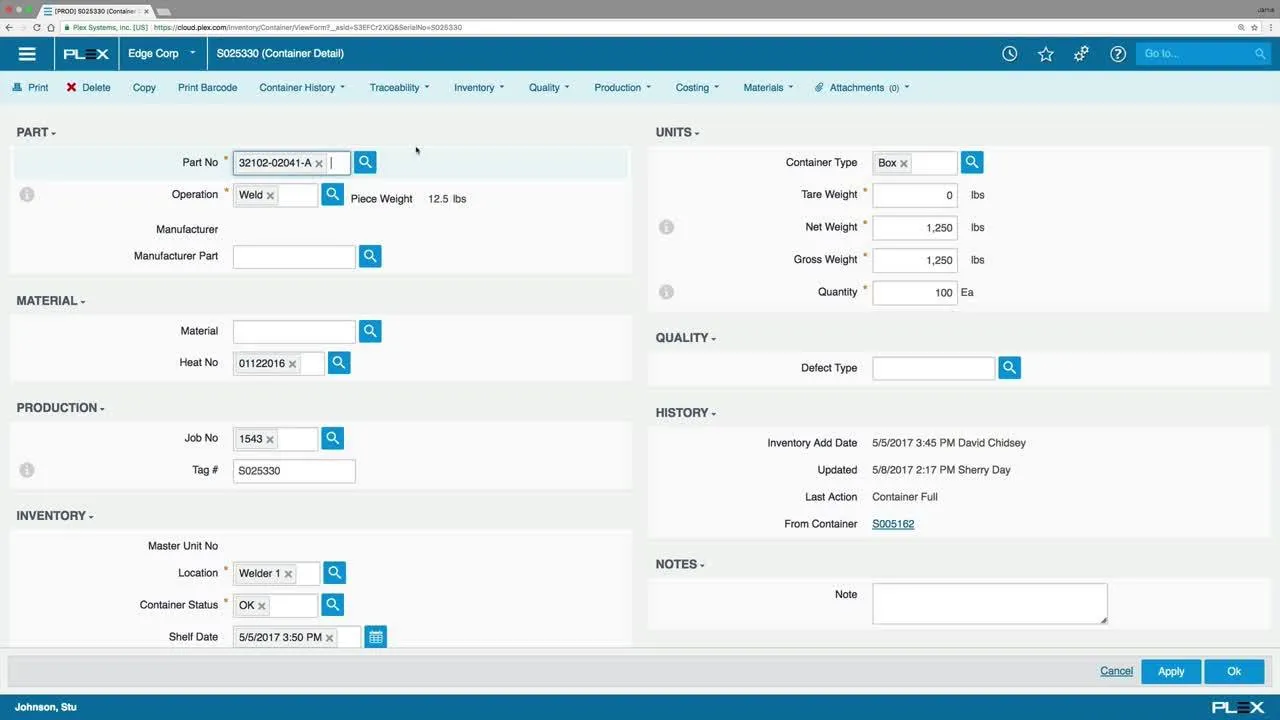Viewport: 1280px width, 720px height.
Task: Click the red Delete X icon
Action: coord(73,87)
